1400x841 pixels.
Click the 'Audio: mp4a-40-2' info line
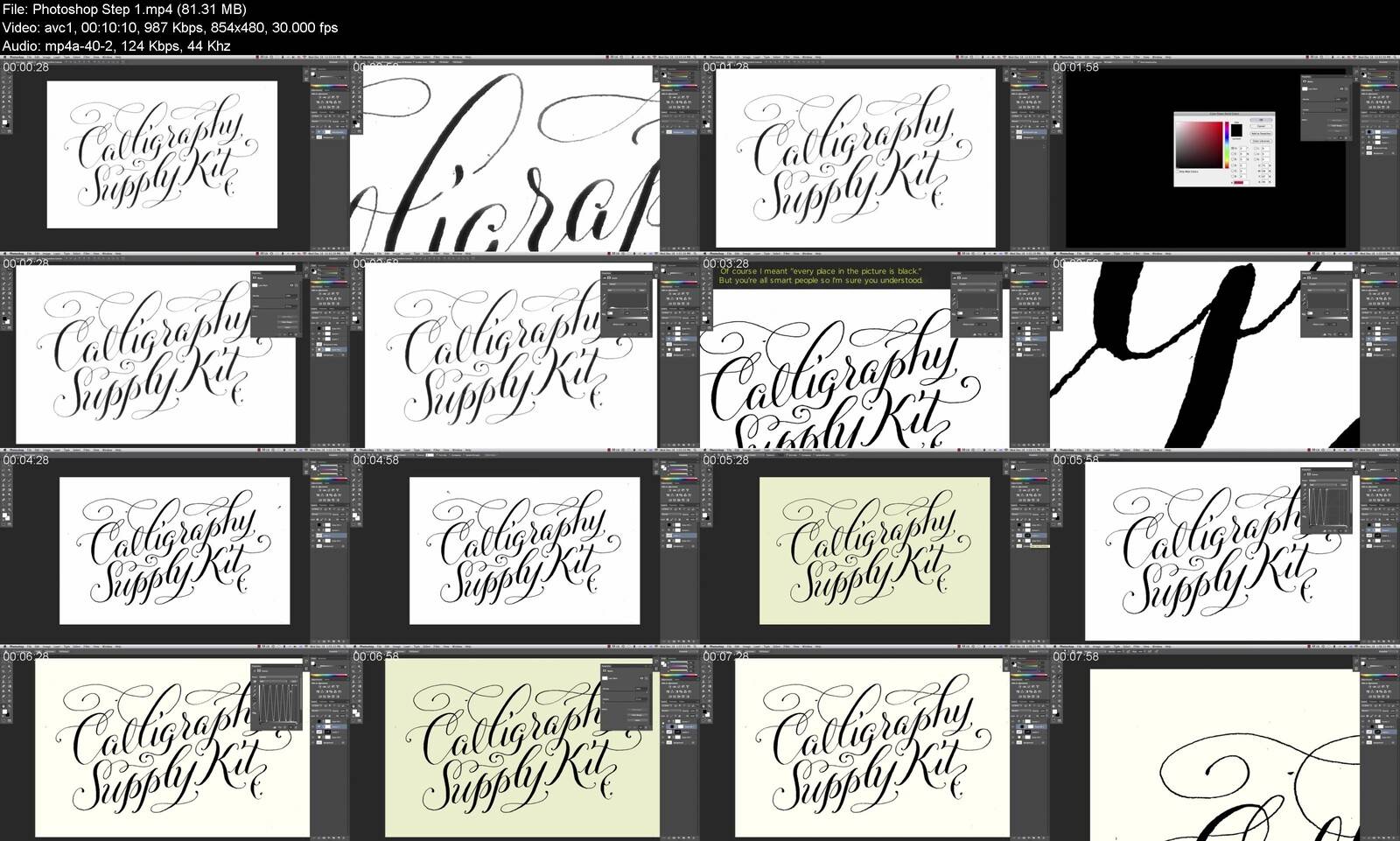[x=116, y=46]
